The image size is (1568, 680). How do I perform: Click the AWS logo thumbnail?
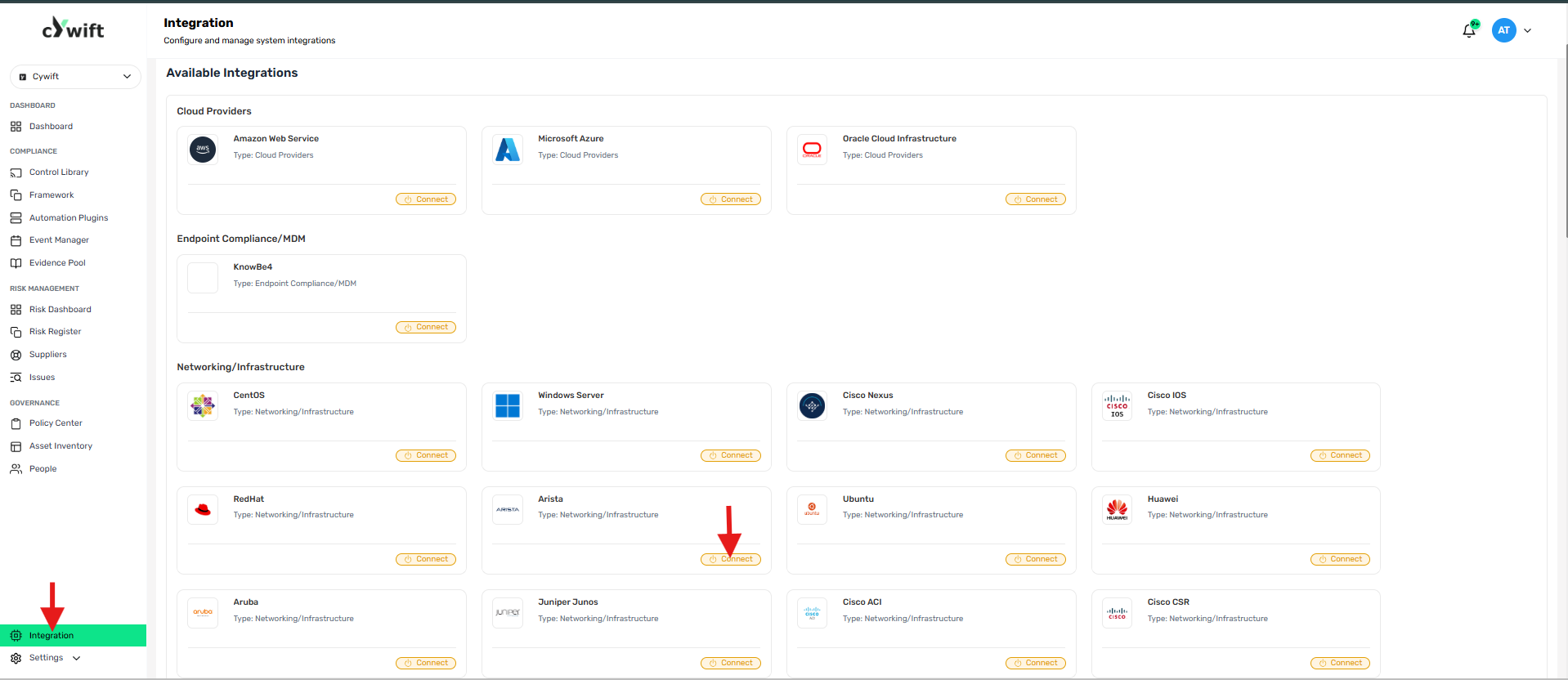coord(203,150)
